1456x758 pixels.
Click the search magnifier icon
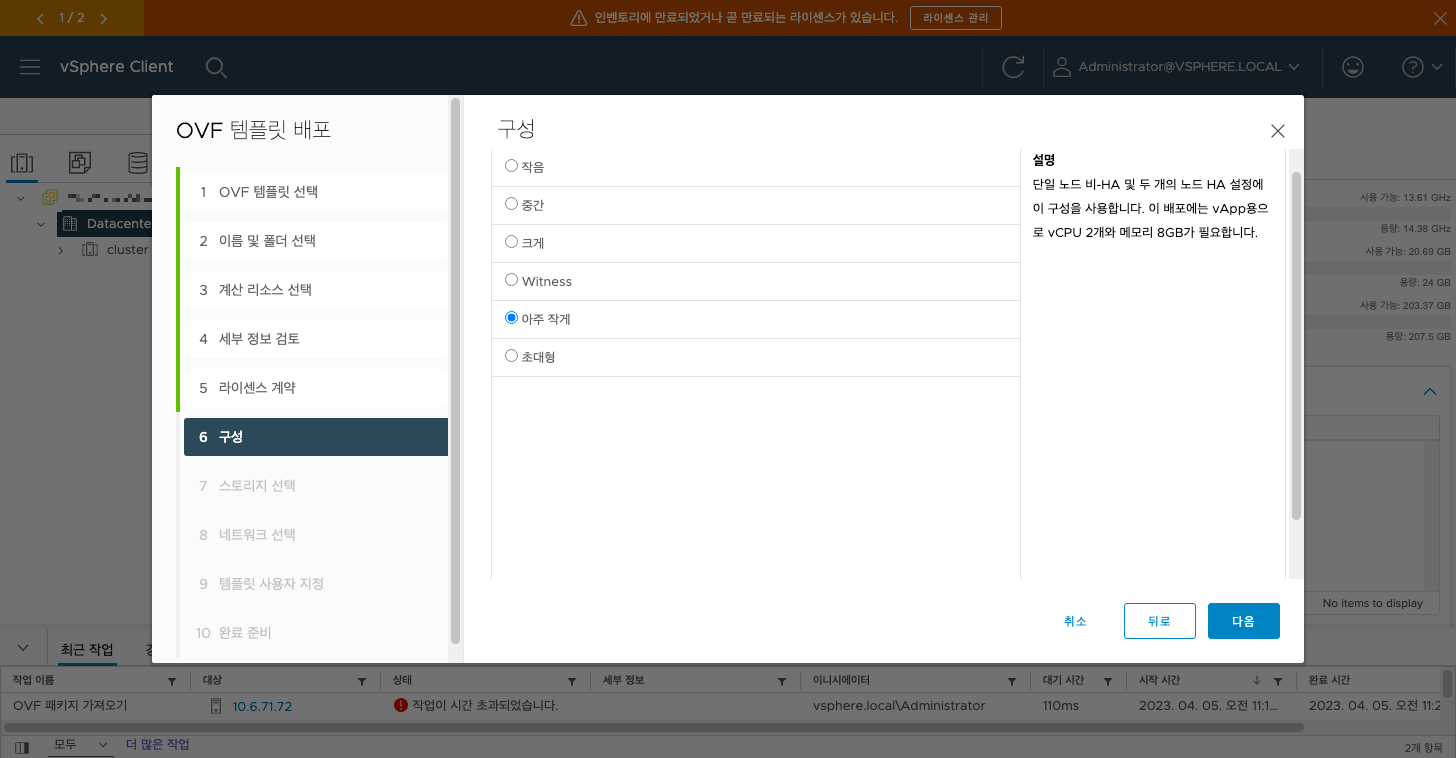point(216,67)
